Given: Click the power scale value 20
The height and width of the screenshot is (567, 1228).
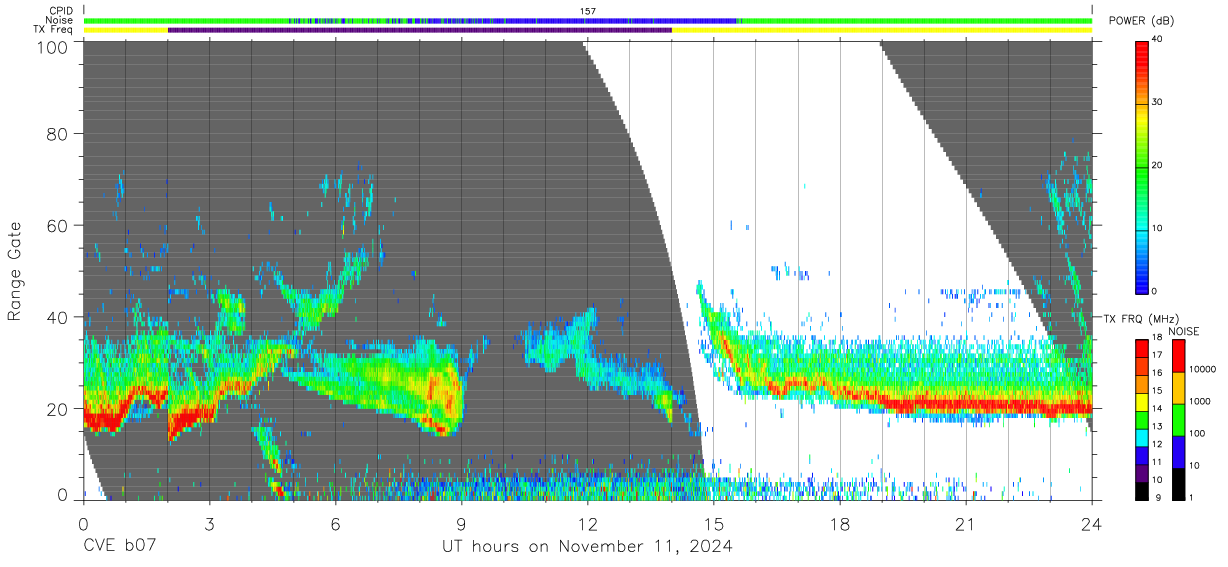Looking at the screenshot, I should coord(1158,165).
